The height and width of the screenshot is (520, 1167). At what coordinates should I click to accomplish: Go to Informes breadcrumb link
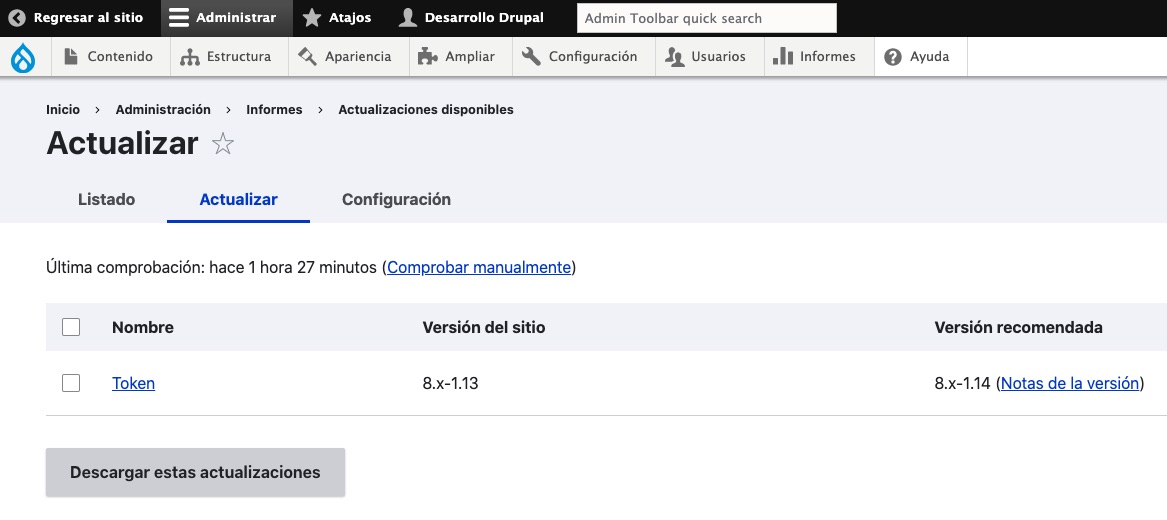274,109
